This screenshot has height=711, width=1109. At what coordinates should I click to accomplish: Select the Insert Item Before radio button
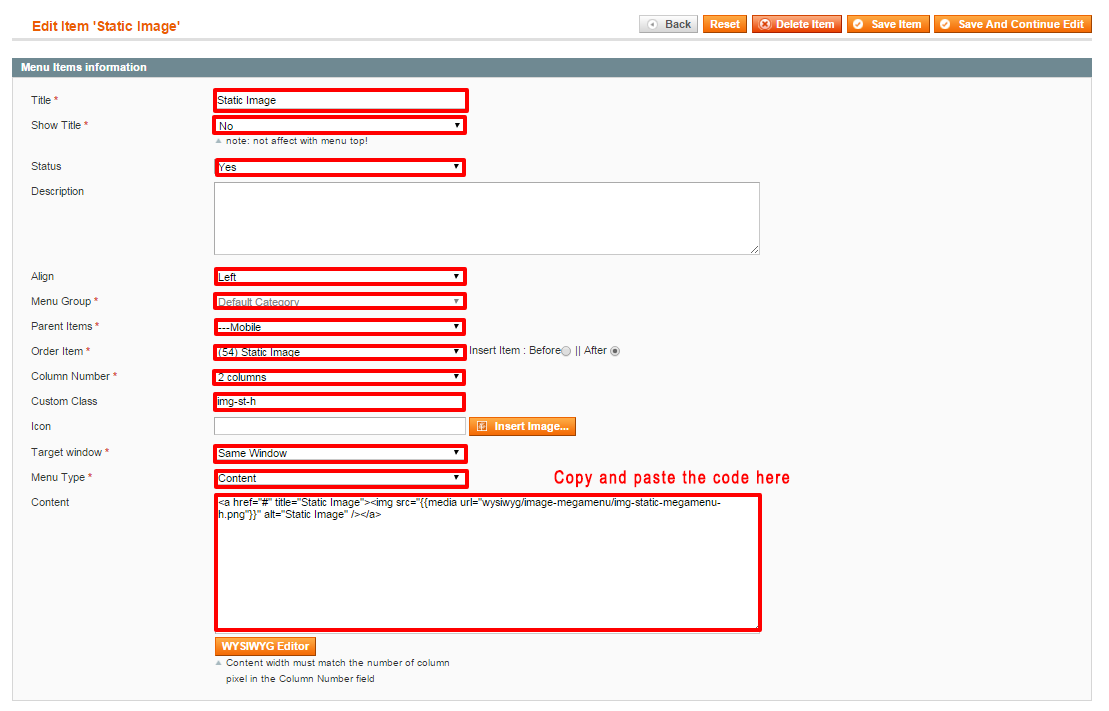pyautogui.click(x=566, y=351)
